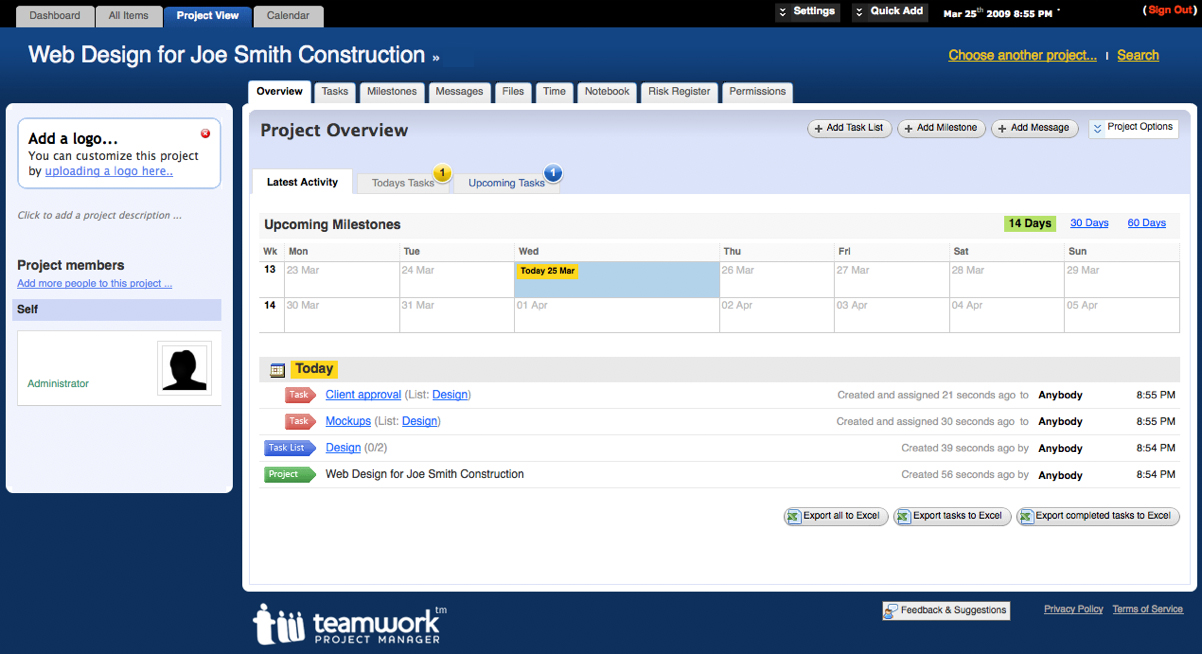
Task: Click Choose another project link
Action: [1022, 55]
